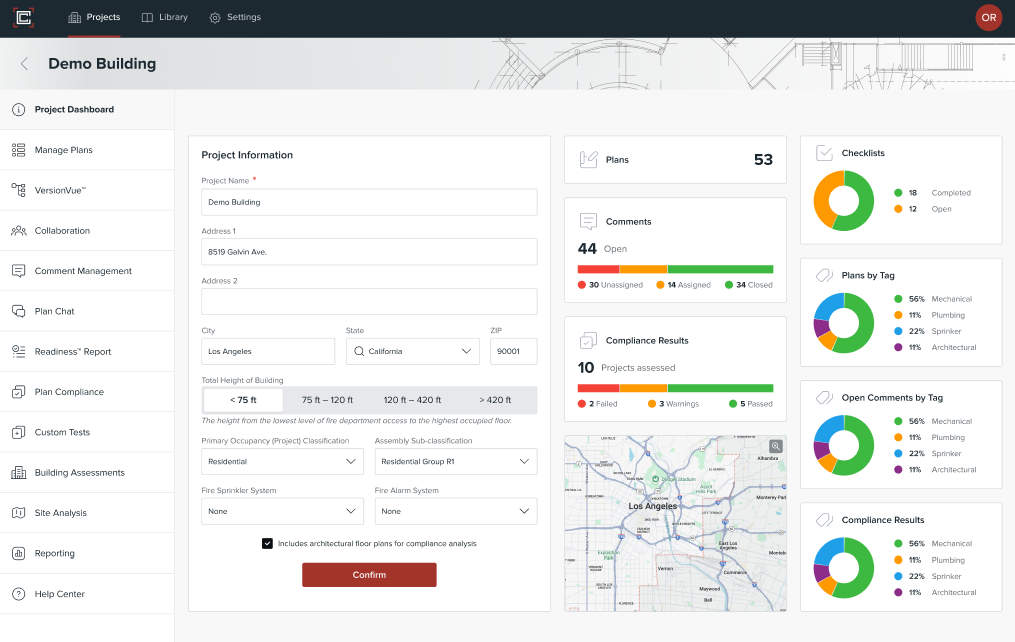Expand the Assembly Sub-classification dropdown
This screenshot has height=642, width=1015.
(455, 461)
